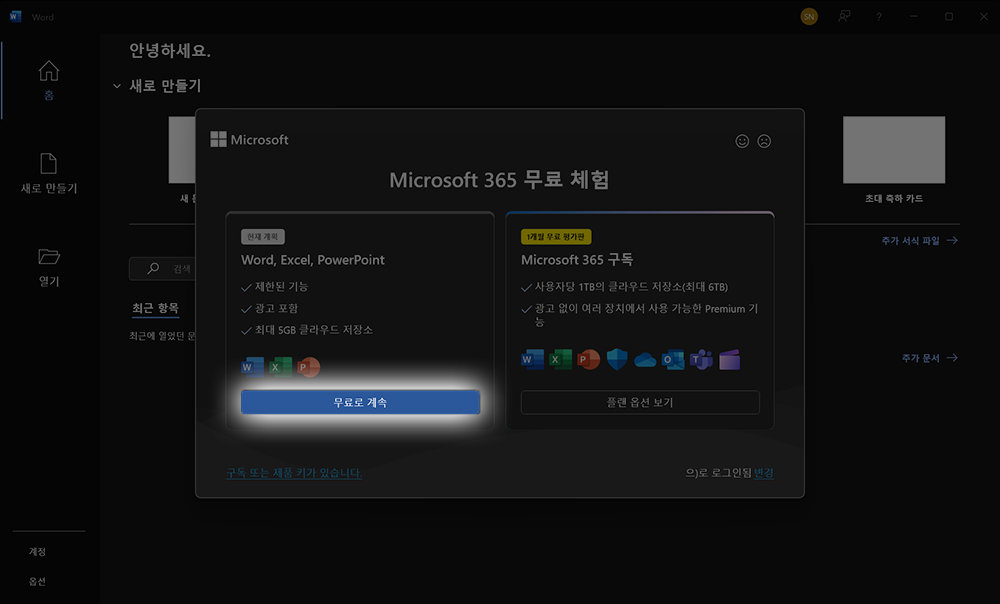Click the Outlook icon in the subscription card

click(673, 360)
